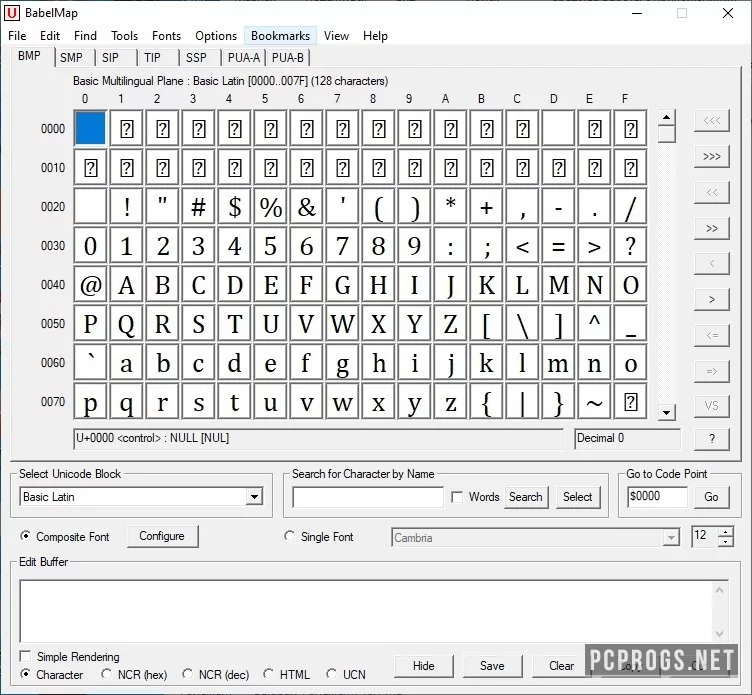Click the Search button
The image size is (752, 695).
[x=526, y=497]
